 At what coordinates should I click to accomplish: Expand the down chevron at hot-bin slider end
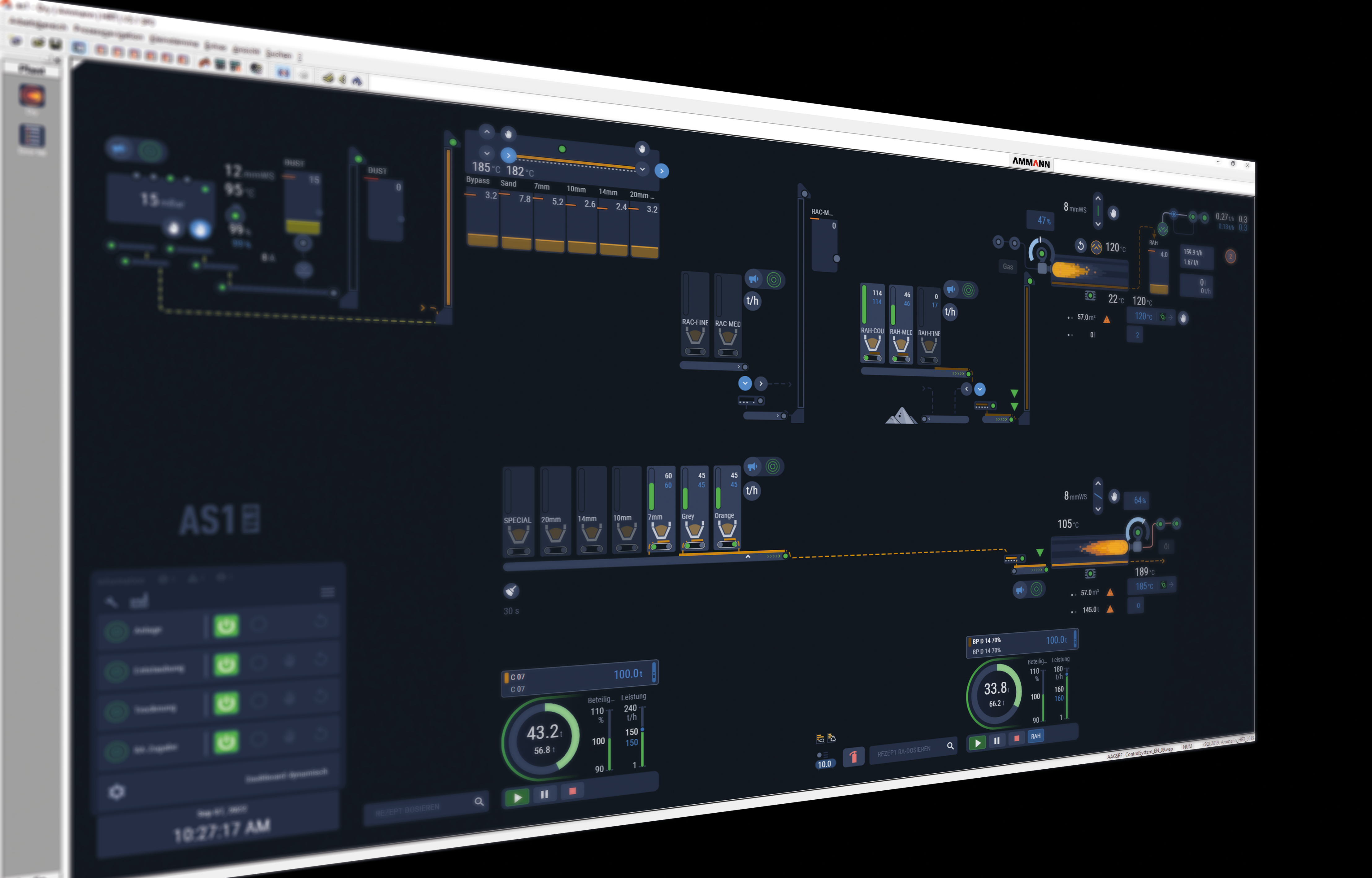click(x=642, y=169)
